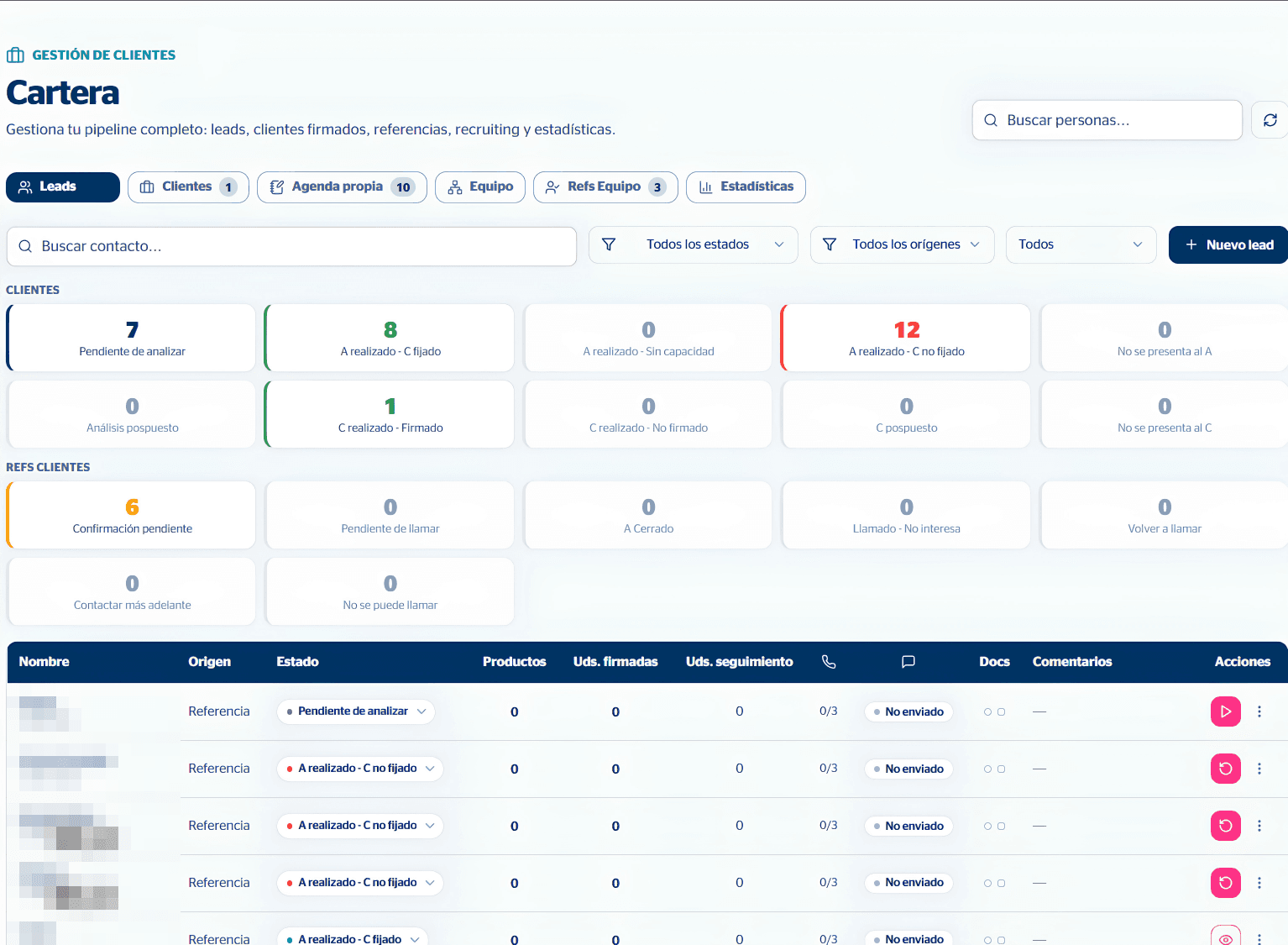Click the pink retry icon in the second table row
The image size is (1288, 945).
(x=1226, y=769)
